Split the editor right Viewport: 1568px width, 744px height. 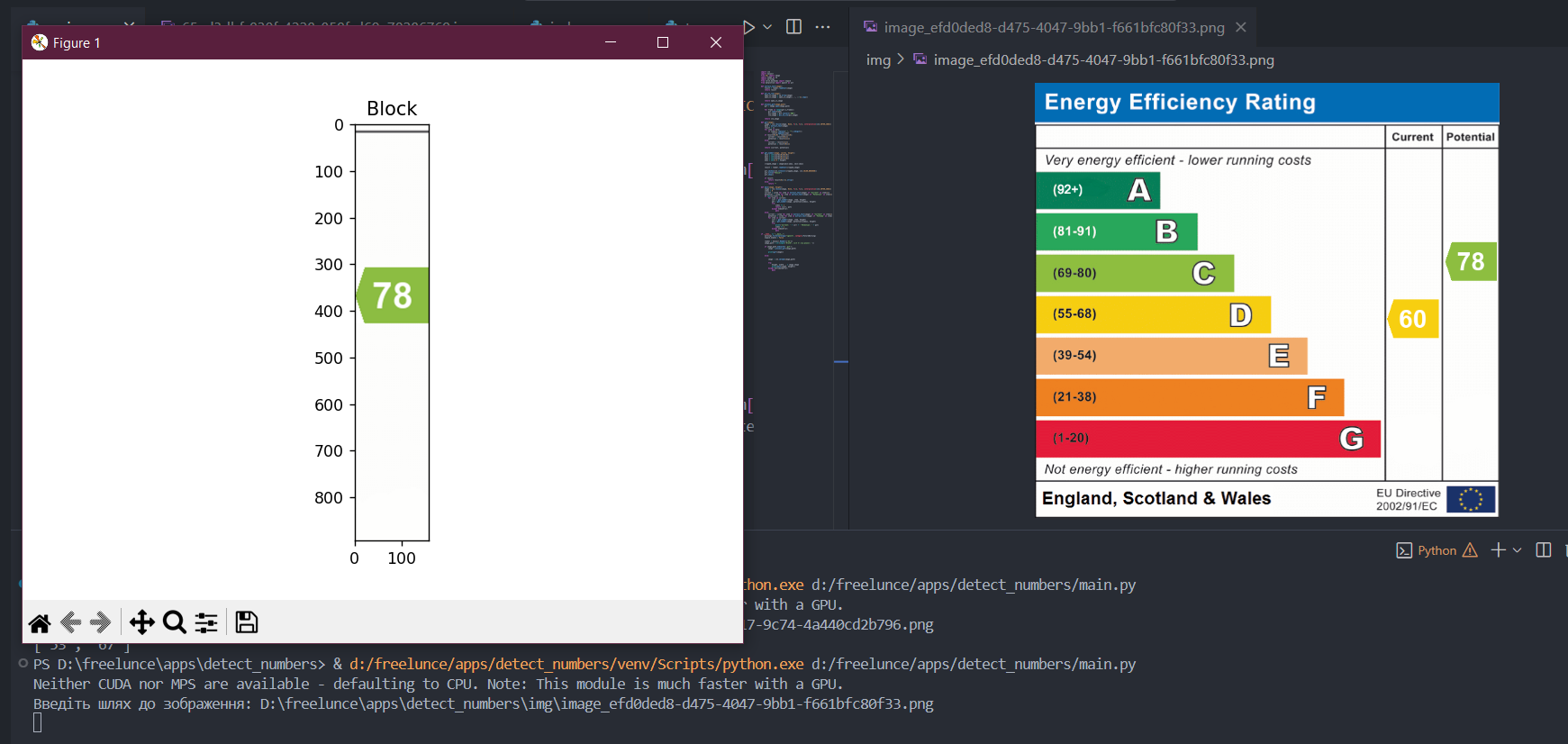[793, 27]
